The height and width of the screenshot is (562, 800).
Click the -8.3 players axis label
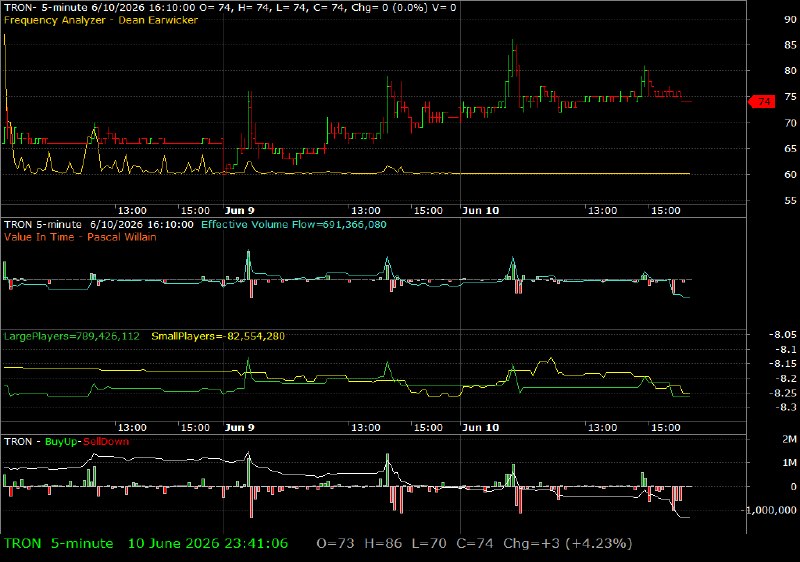click(785, 407)
